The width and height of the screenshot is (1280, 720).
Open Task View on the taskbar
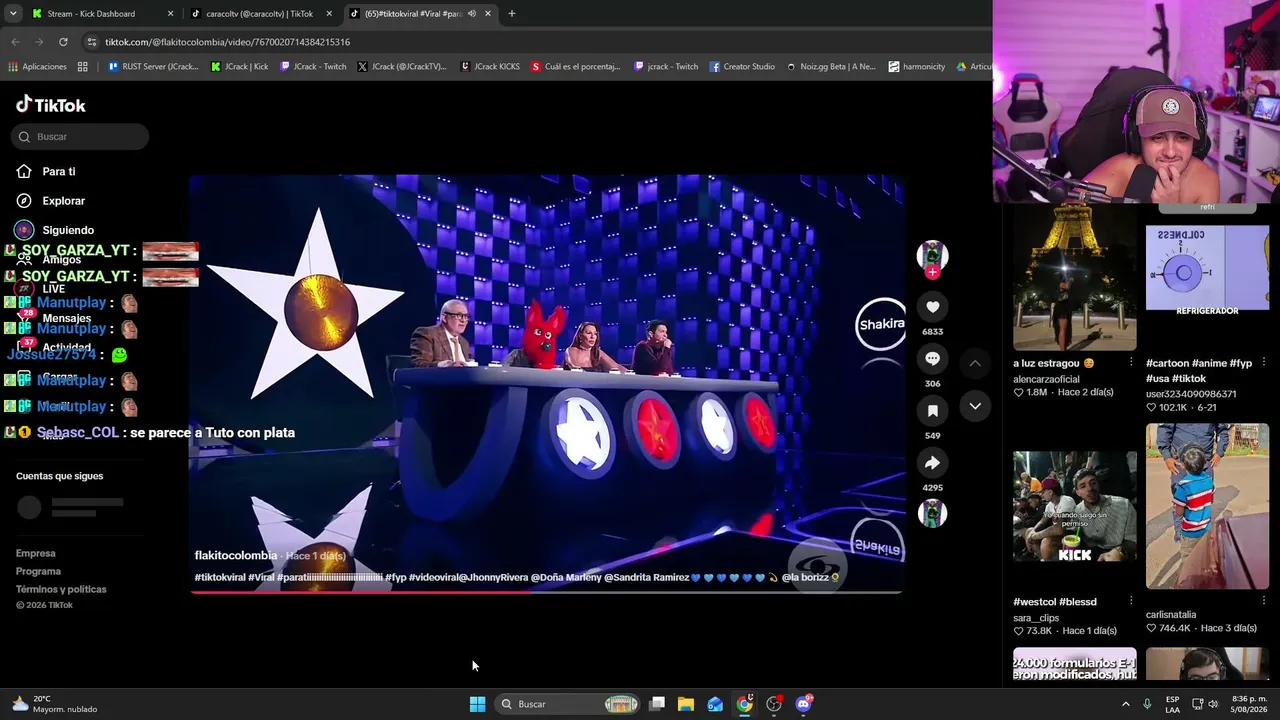pos(657,704)
